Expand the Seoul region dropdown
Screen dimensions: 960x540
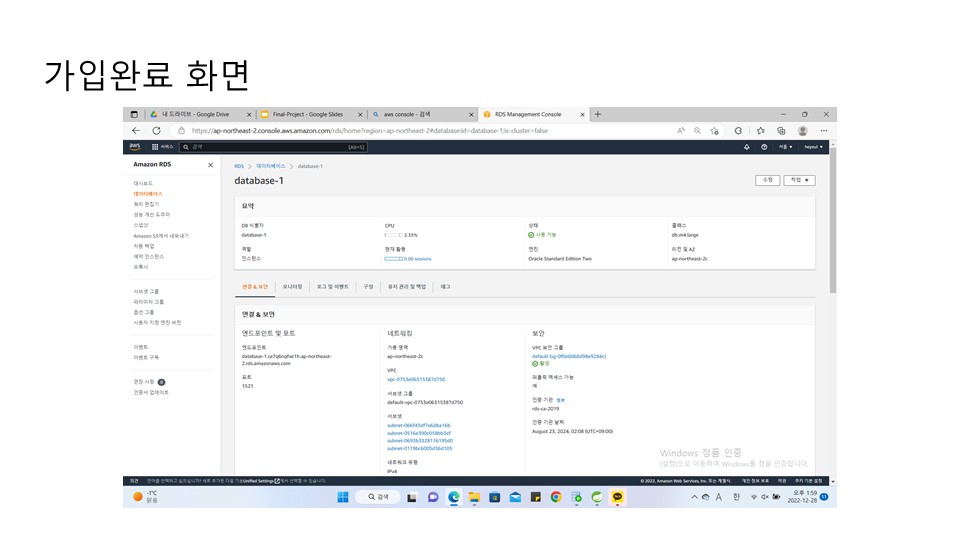(x=786, y=147)
